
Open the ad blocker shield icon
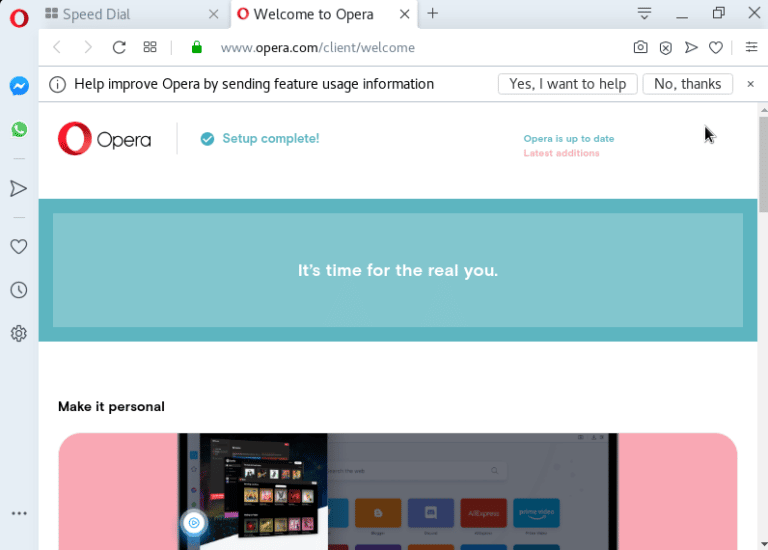click(666, 48)
